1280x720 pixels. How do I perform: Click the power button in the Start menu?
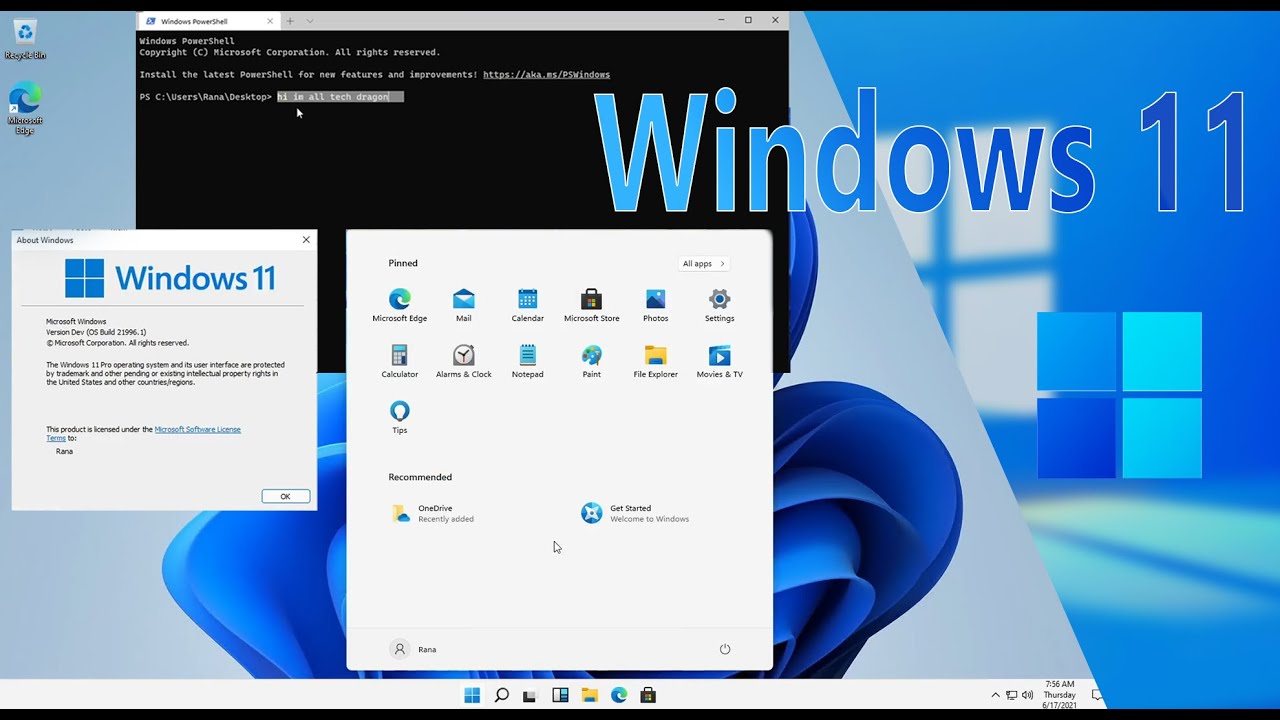click(x=725, y=649)
